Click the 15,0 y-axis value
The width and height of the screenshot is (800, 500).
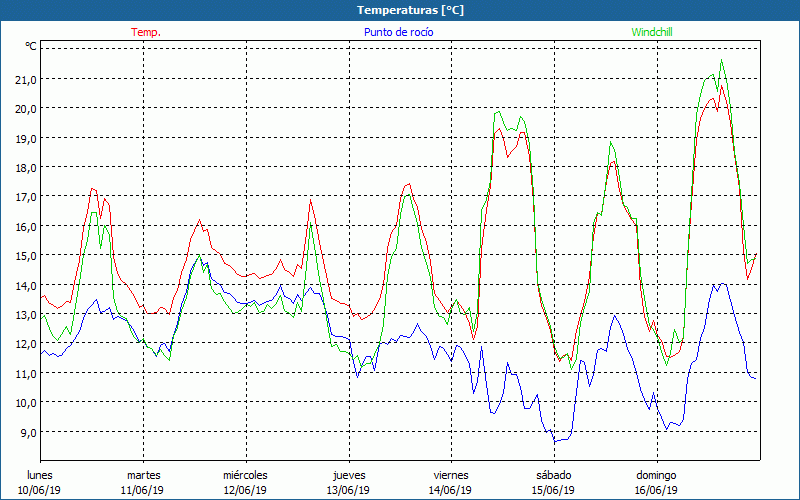click(26, 256)
